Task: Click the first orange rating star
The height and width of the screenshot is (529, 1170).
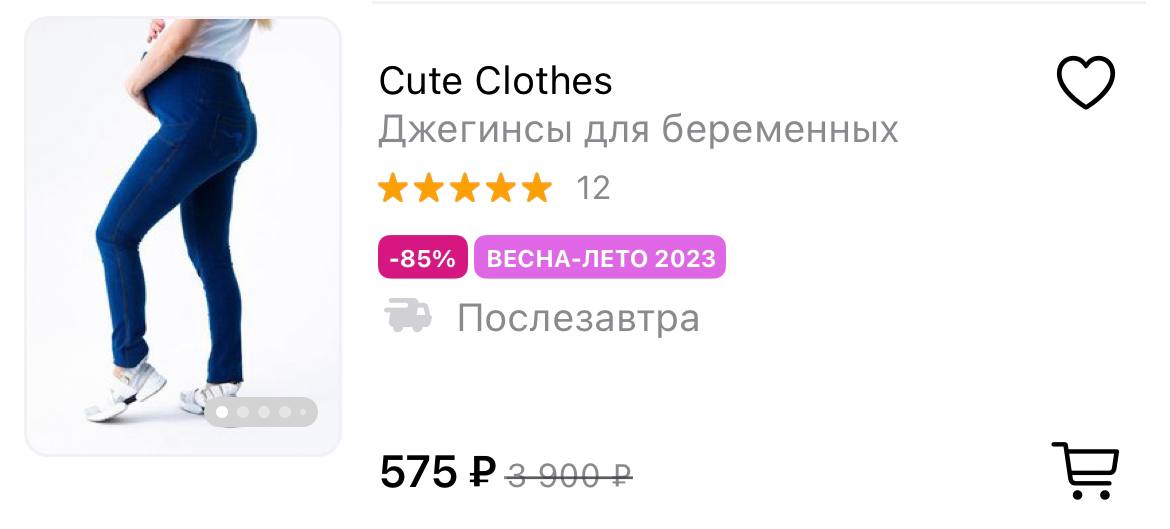Action: 393,187
